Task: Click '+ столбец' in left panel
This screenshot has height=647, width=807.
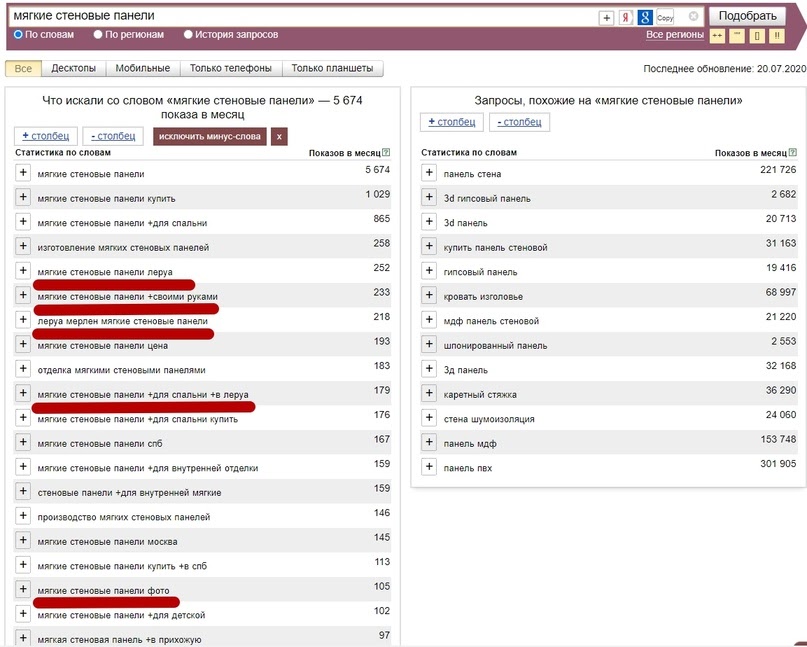Action: click(x=46, y=136)
